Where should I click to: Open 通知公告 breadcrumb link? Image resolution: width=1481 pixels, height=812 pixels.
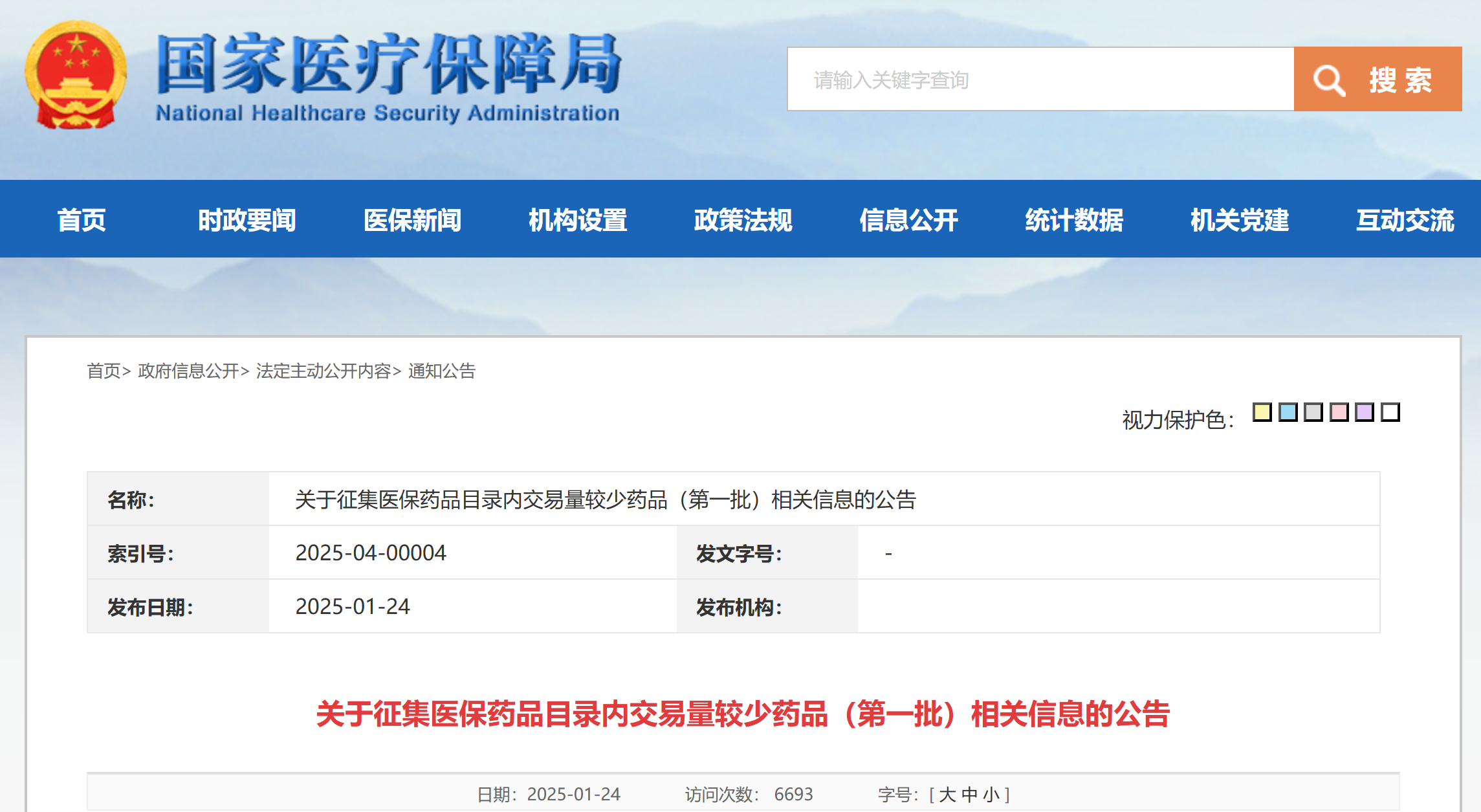coord(442,371)
